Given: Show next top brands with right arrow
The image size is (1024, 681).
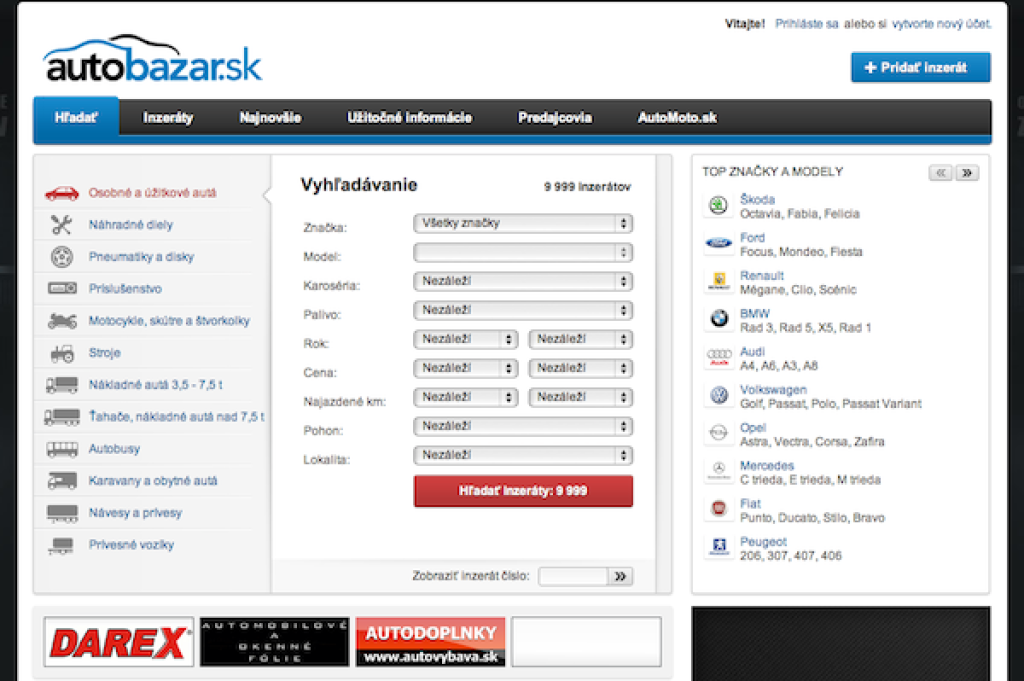Looking at the screenshot, I should click(967, 173).
